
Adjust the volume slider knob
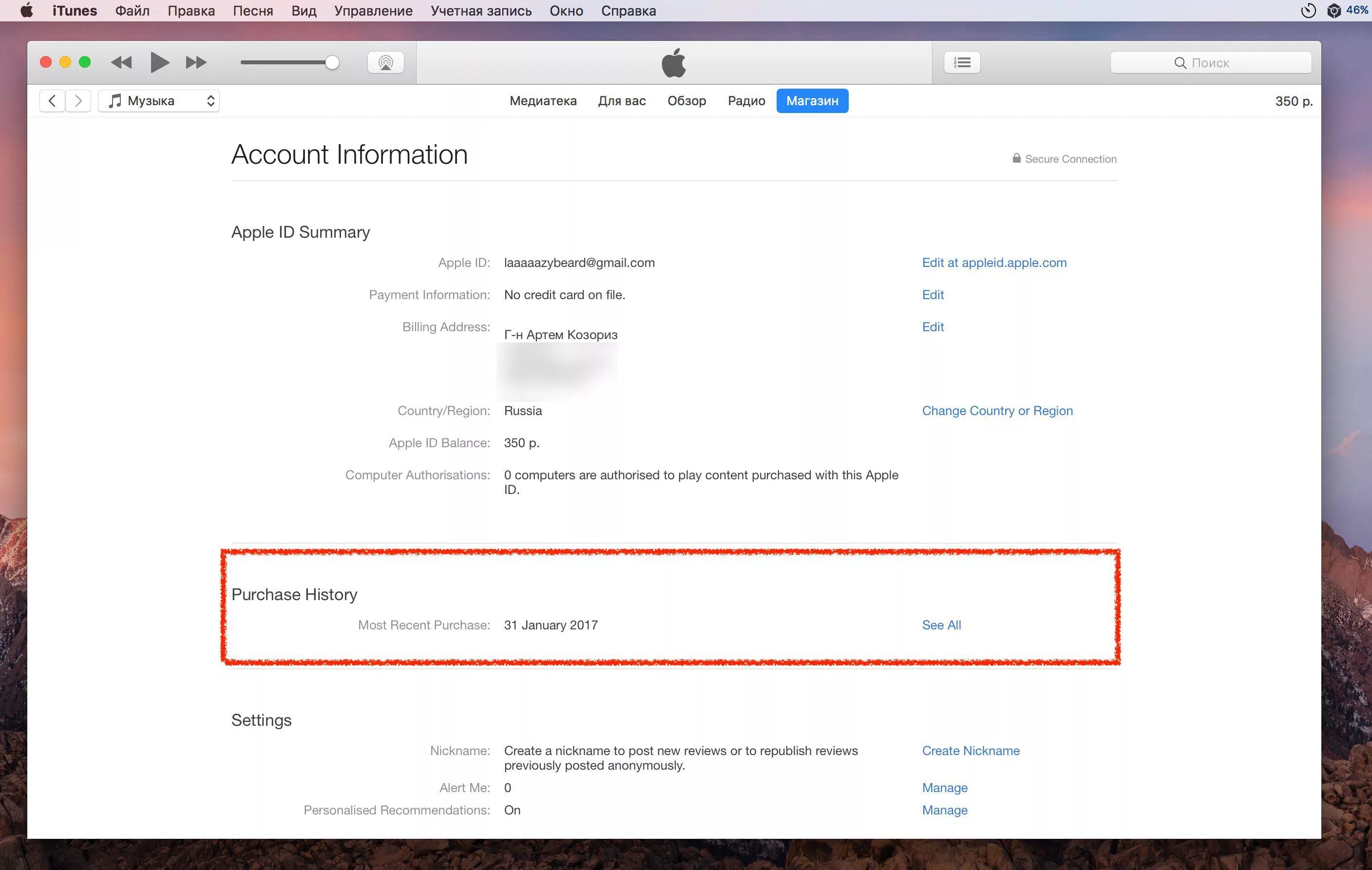pos(332,62)
